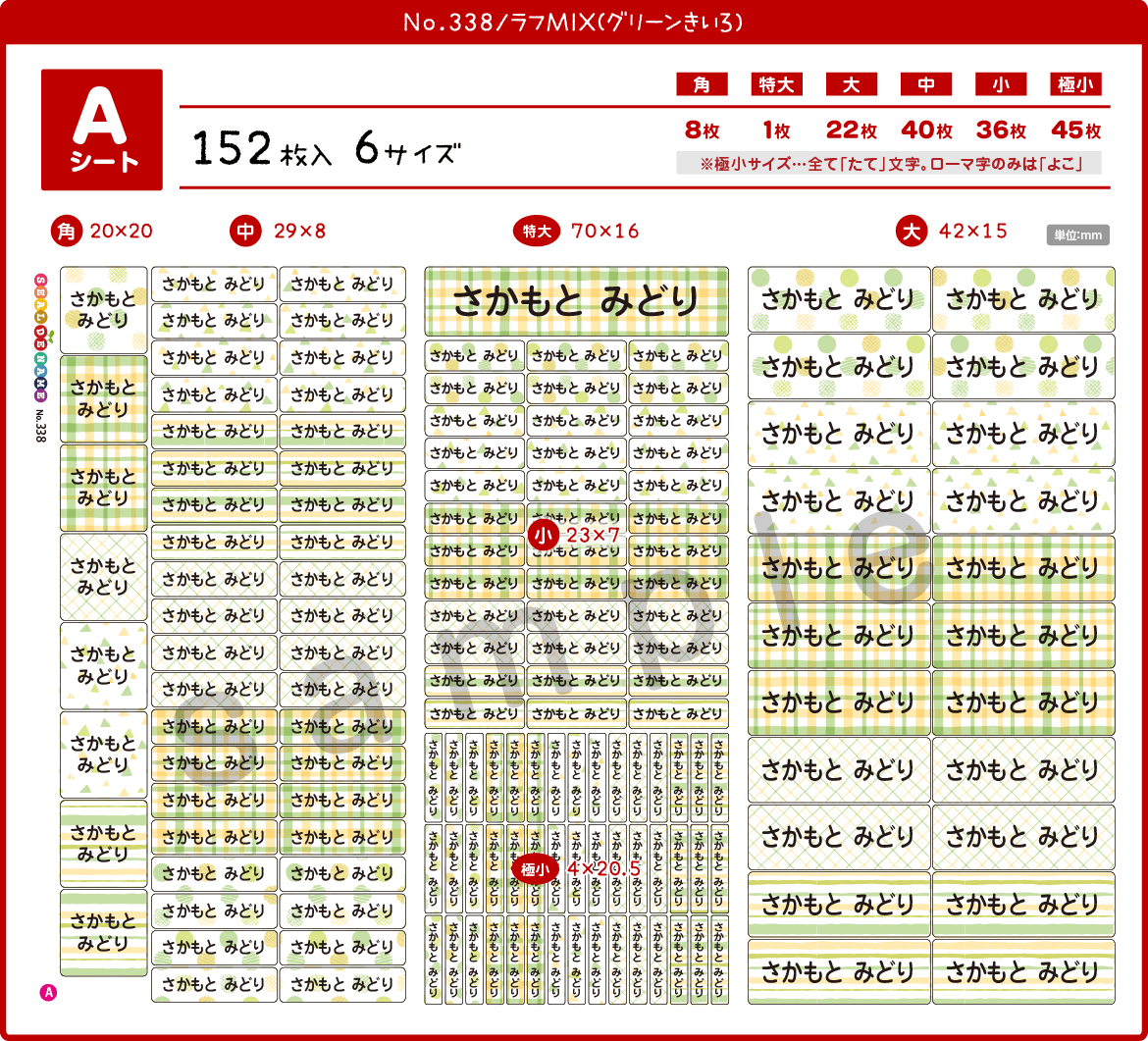Click the vertical No.338 text
The width and height of the screenshot is (1148, 1041).
click(40, 426)
